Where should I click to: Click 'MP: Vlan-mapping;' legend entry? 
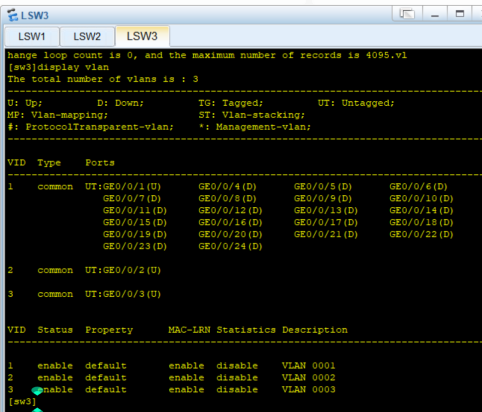pos(58,115)
